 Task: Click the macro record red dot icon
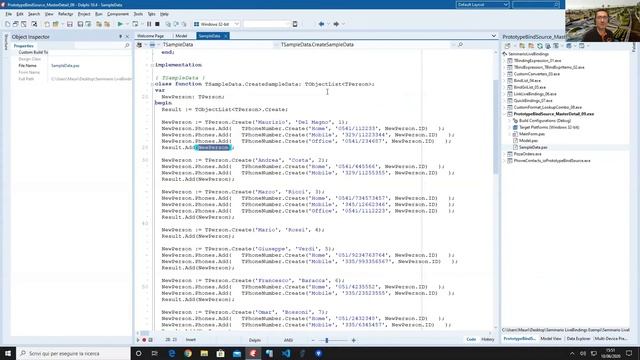point(144,340)
